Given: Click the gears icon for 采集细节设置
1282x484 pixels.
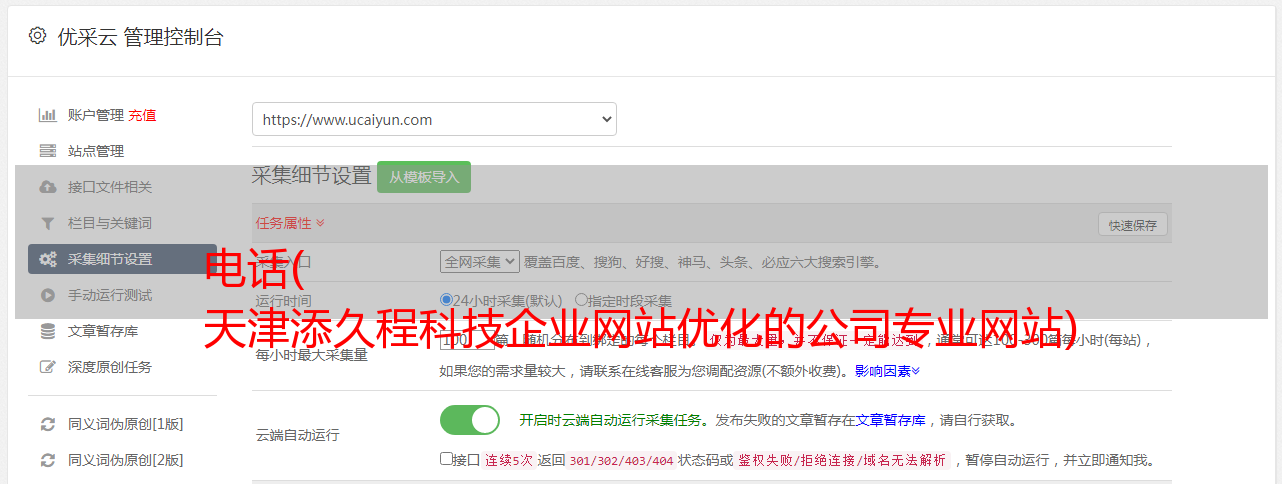Looking at the screenshot, I should (x=47, y=259).
